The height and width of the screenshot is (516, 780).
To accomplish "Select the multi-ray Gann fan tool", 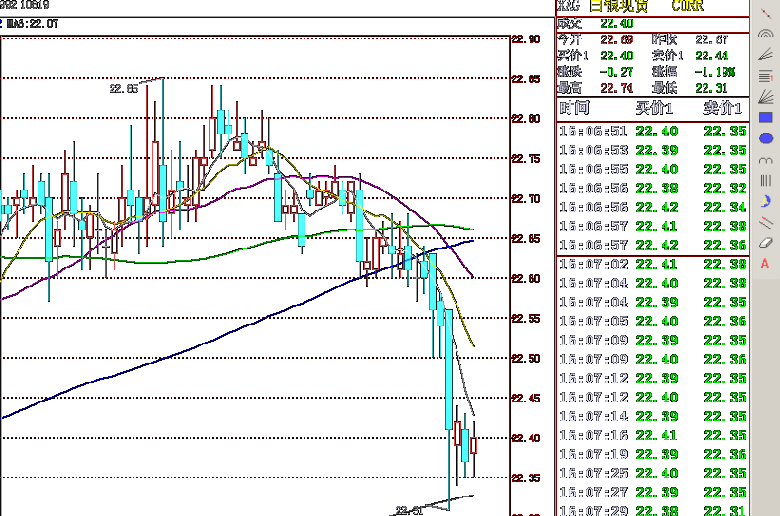I will 766,97.
